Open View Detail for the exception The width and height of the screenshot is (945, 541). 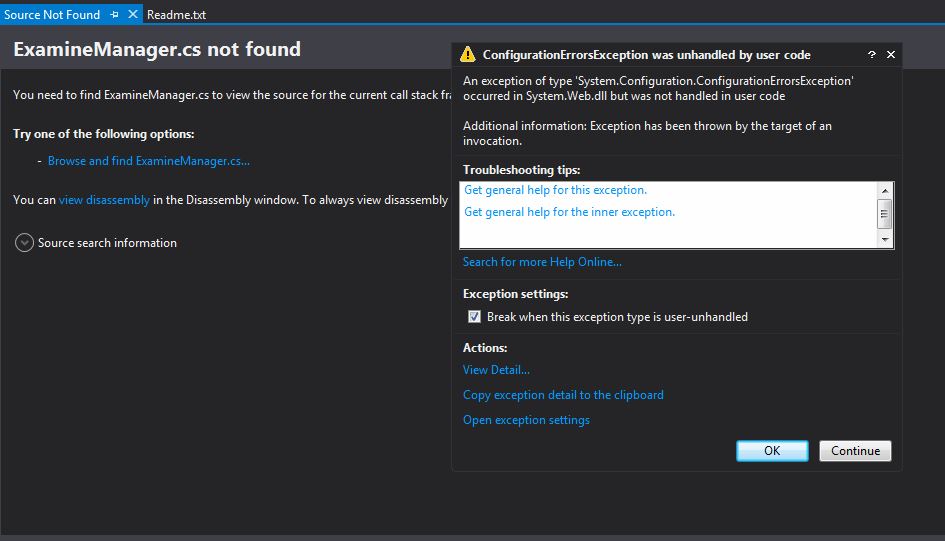[496, 370]
